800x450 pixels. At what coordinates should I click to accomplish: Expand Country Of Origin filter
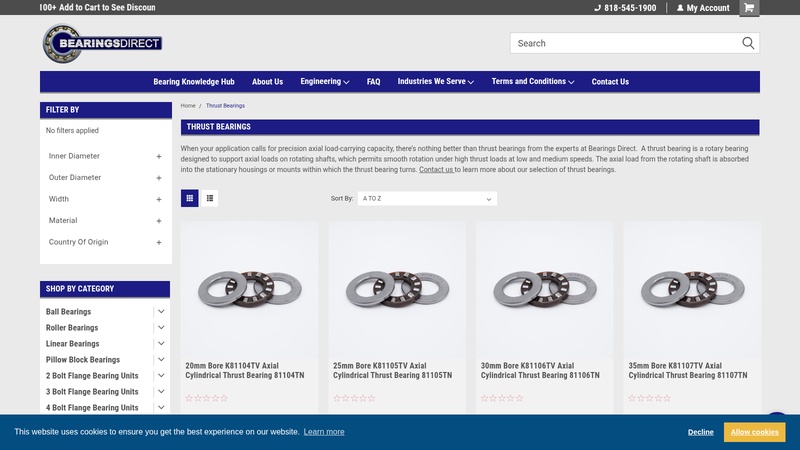point(159,242)
